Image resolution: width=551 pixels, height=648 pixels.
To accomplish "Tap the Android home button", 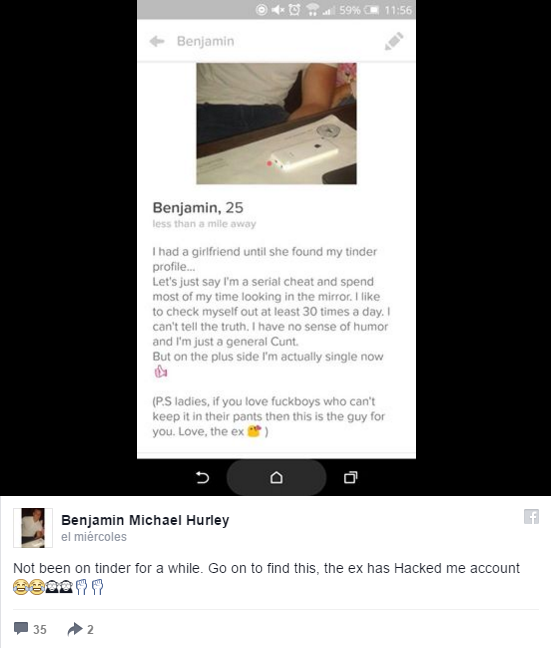I will pos(277,478).
